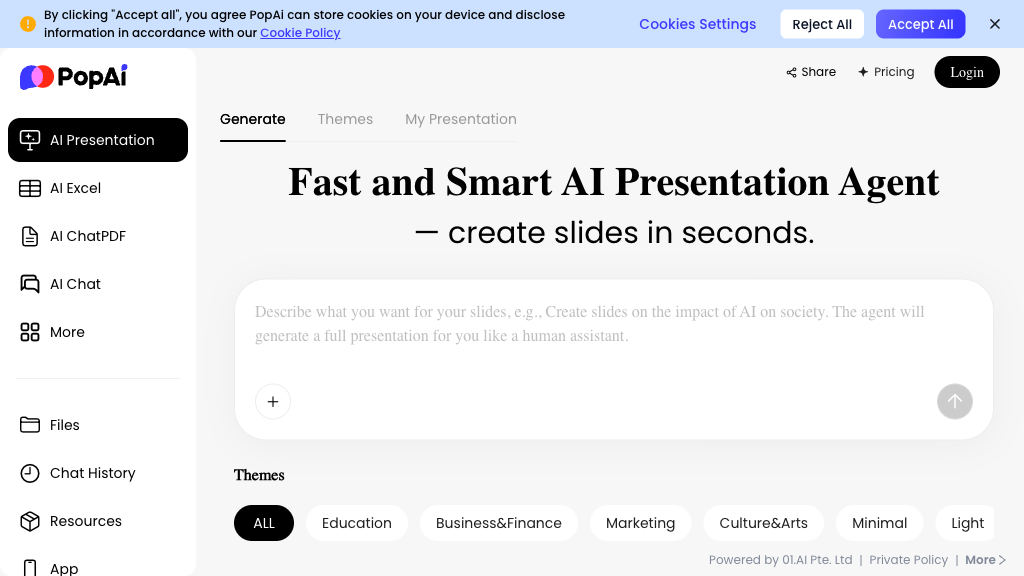The width and height of the screenshot is (1024, 576).
Task: Open the Cookie Policy link
Action: click(300, 33)
